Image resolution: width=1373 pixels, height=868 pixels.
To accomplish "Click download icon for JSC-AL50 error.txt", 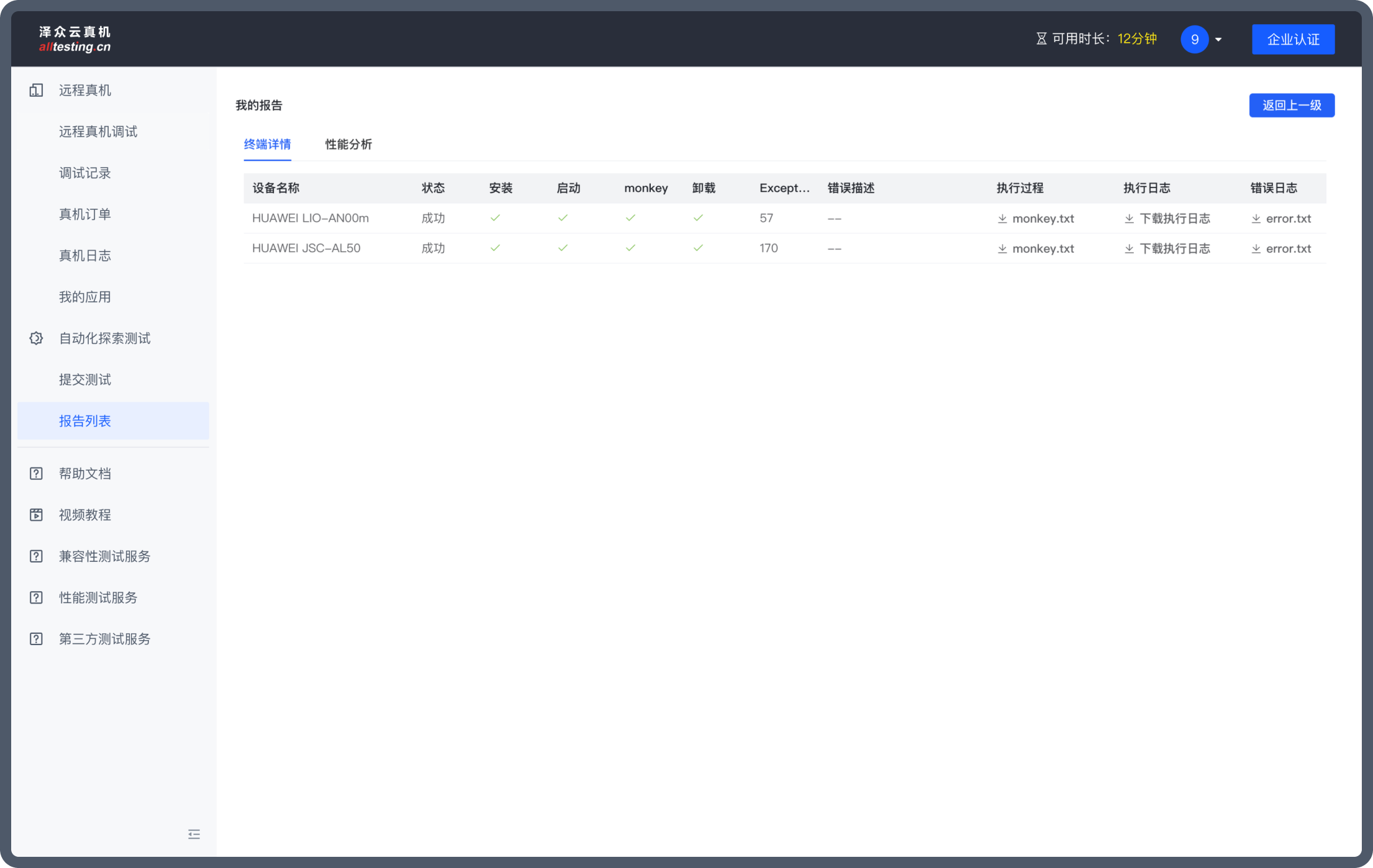I will tap(1256, 248).
